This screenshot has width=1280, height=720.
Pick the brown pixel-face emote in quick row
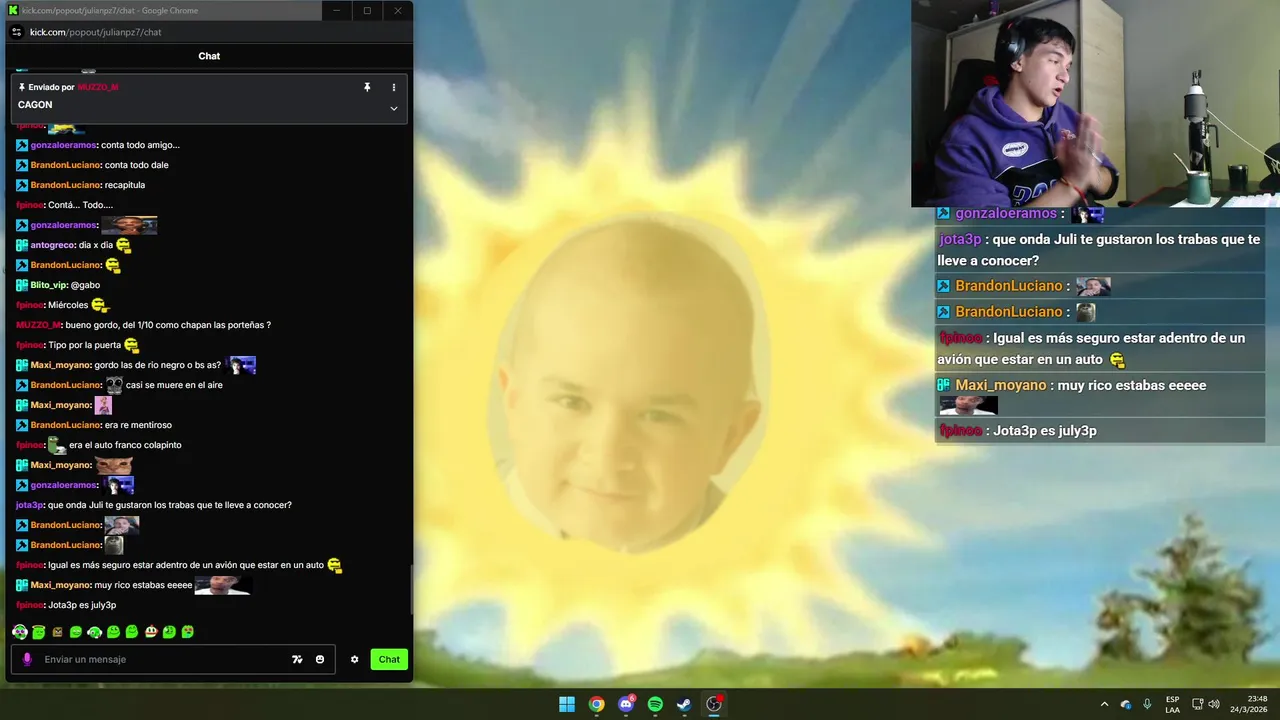coord(57,632)
